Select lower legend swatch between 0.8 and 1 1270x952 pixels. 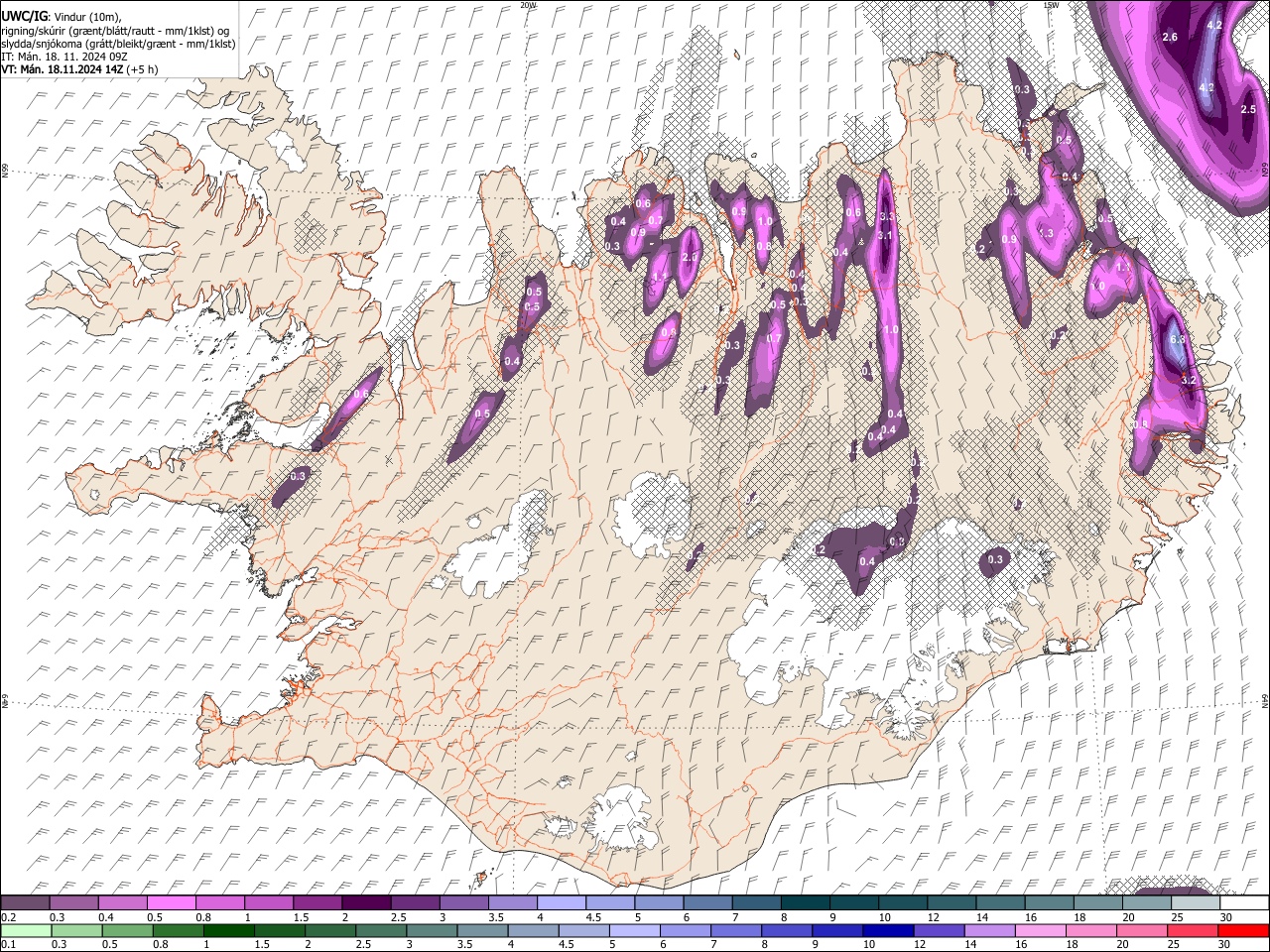click(178, 930)
